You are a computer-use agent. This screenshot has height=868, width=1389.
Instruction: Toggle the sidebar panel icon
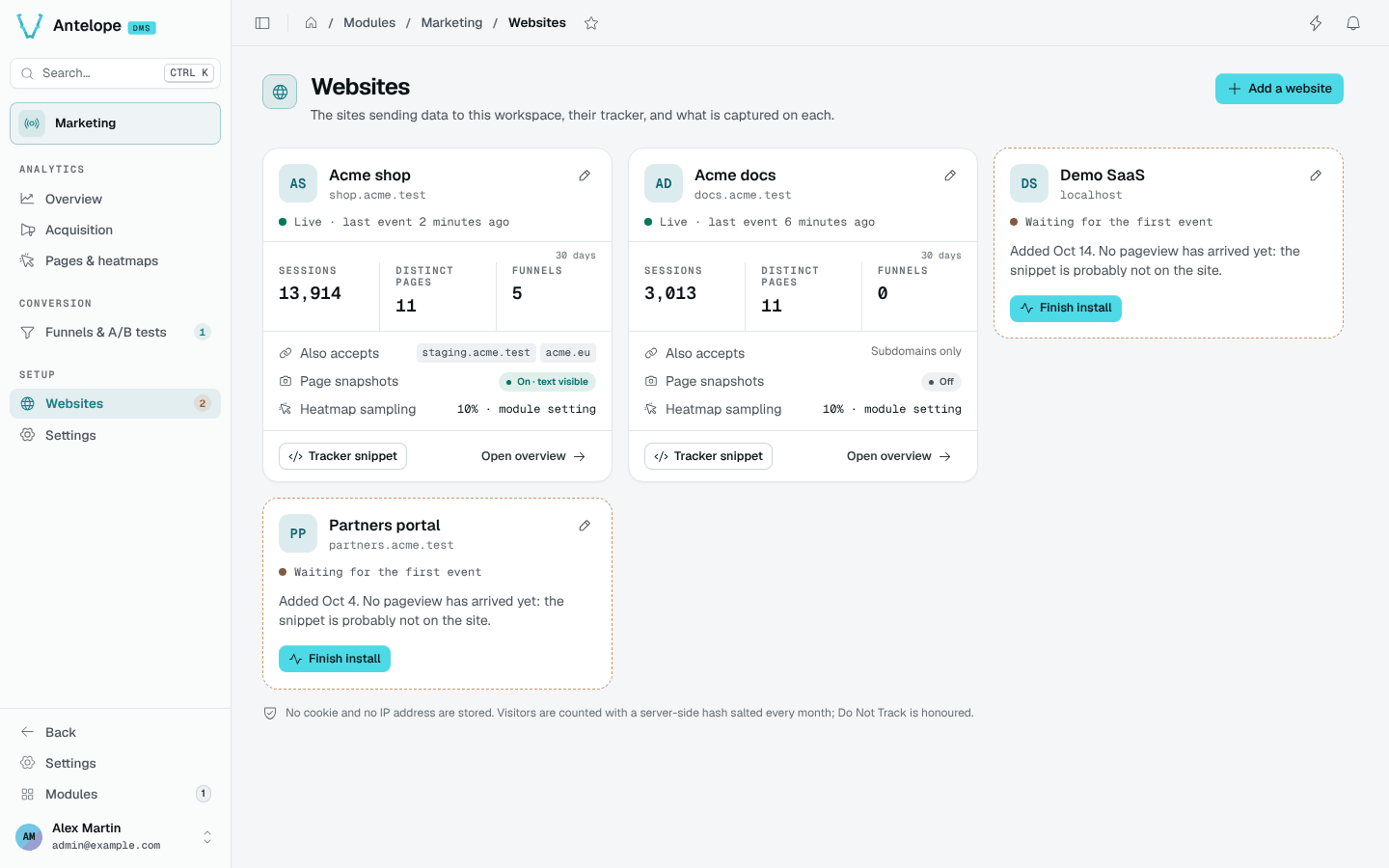click(262, 23)
